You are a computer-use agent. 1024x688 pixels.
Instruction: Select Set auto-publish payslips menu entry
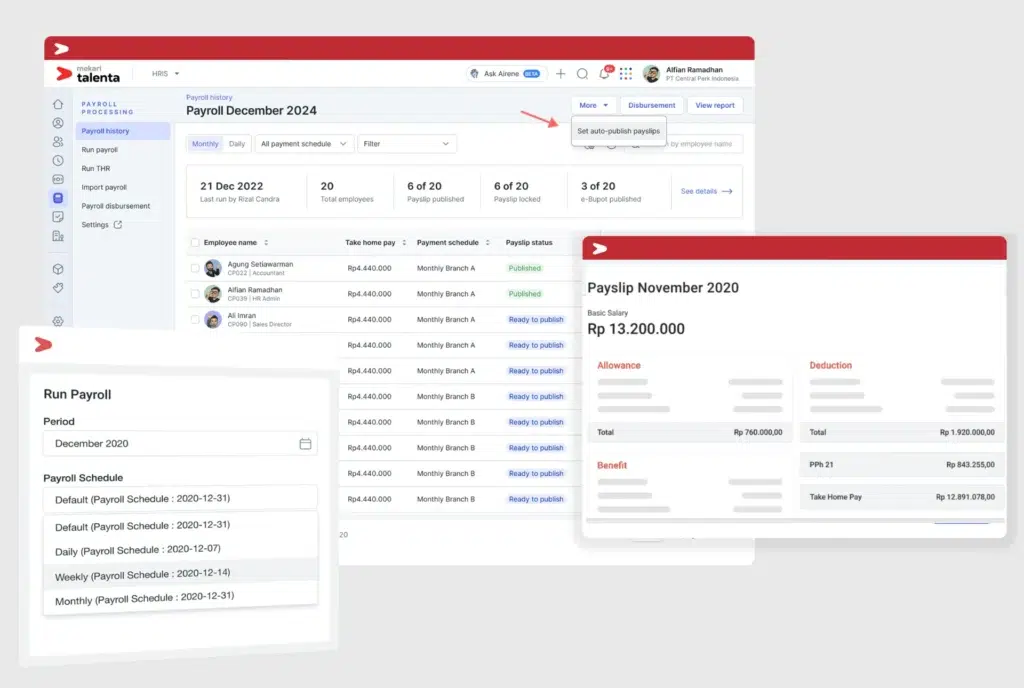(618, 130)
